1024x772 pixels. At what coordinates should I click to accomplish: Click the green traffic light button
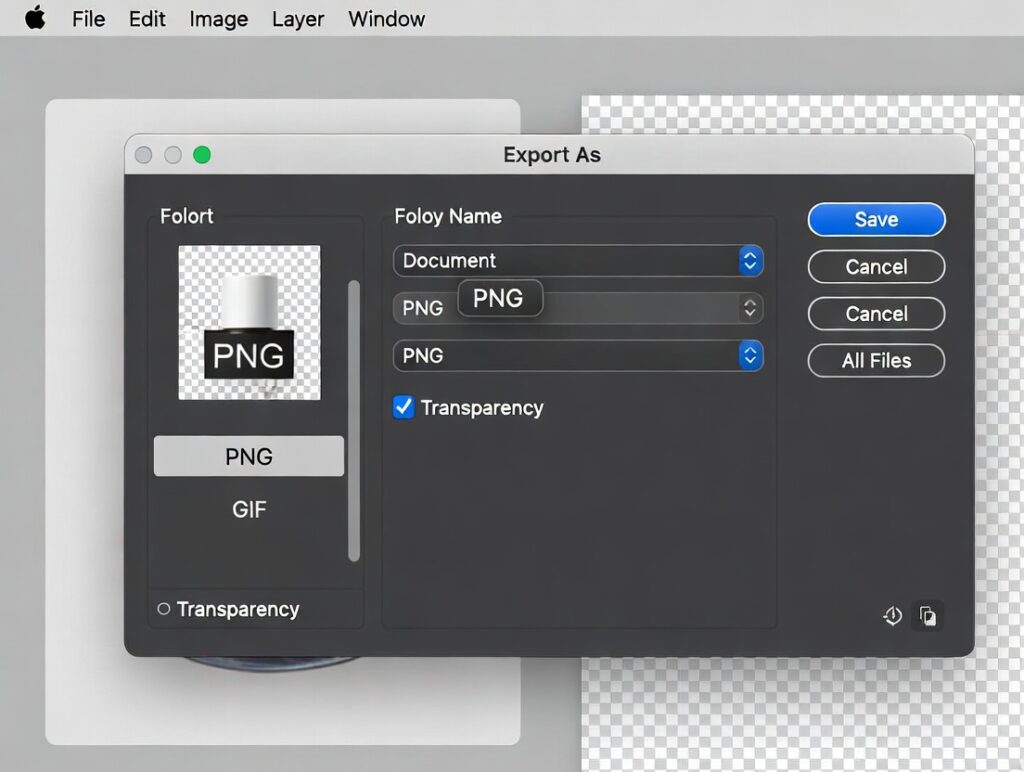pyautogui.click(x=202, y=155)
